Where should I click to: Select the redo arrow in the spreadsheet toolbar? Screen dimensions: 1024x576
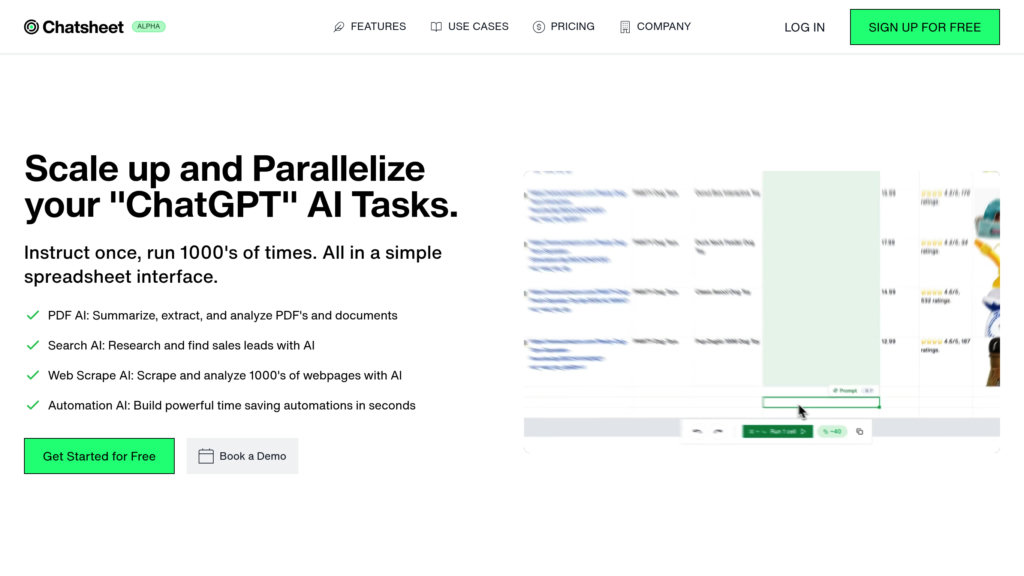coord(717,430)
